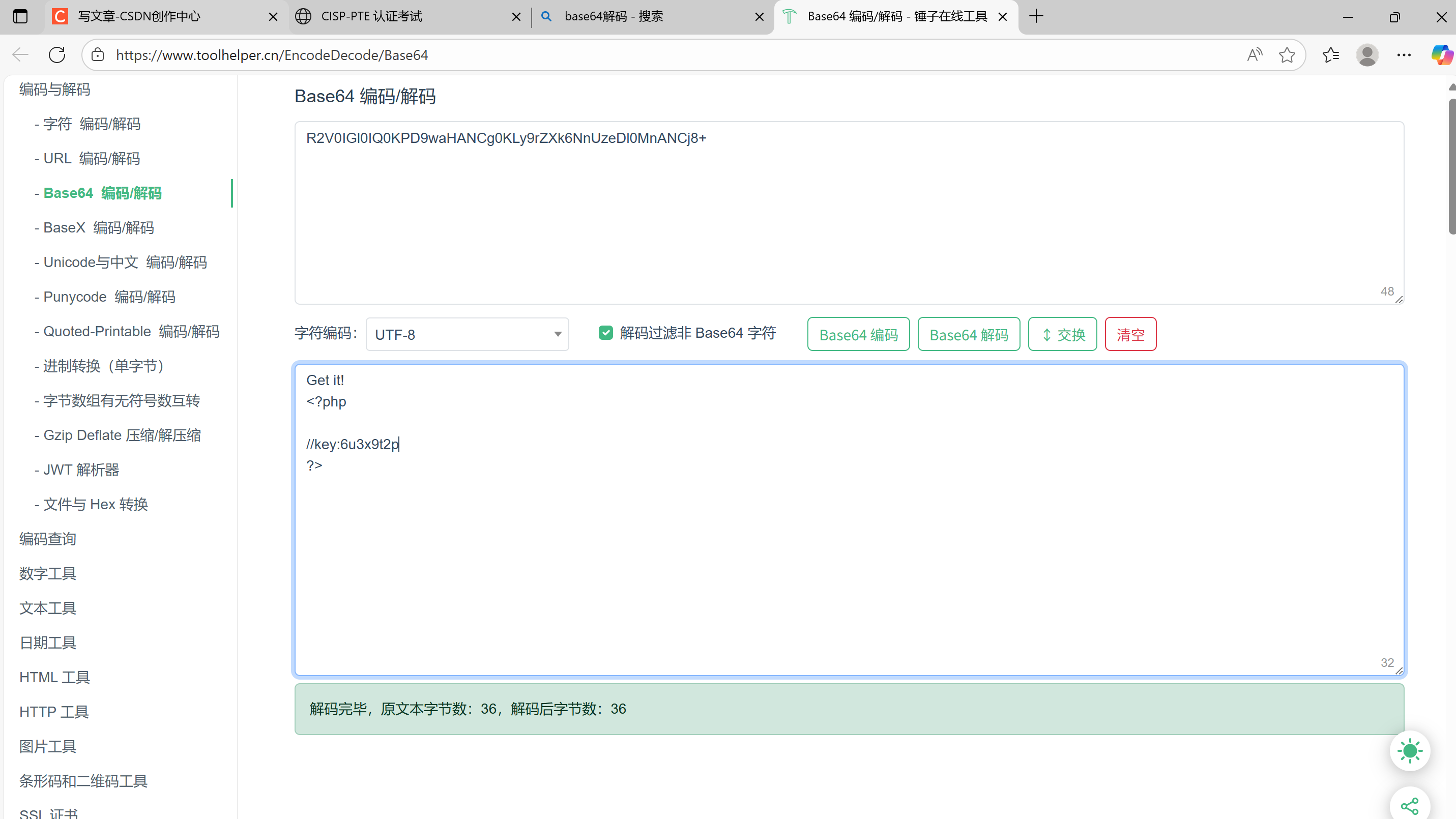Click the browser refresh icon
Screen dimensions: 1456x819
(x=57, y=55)
